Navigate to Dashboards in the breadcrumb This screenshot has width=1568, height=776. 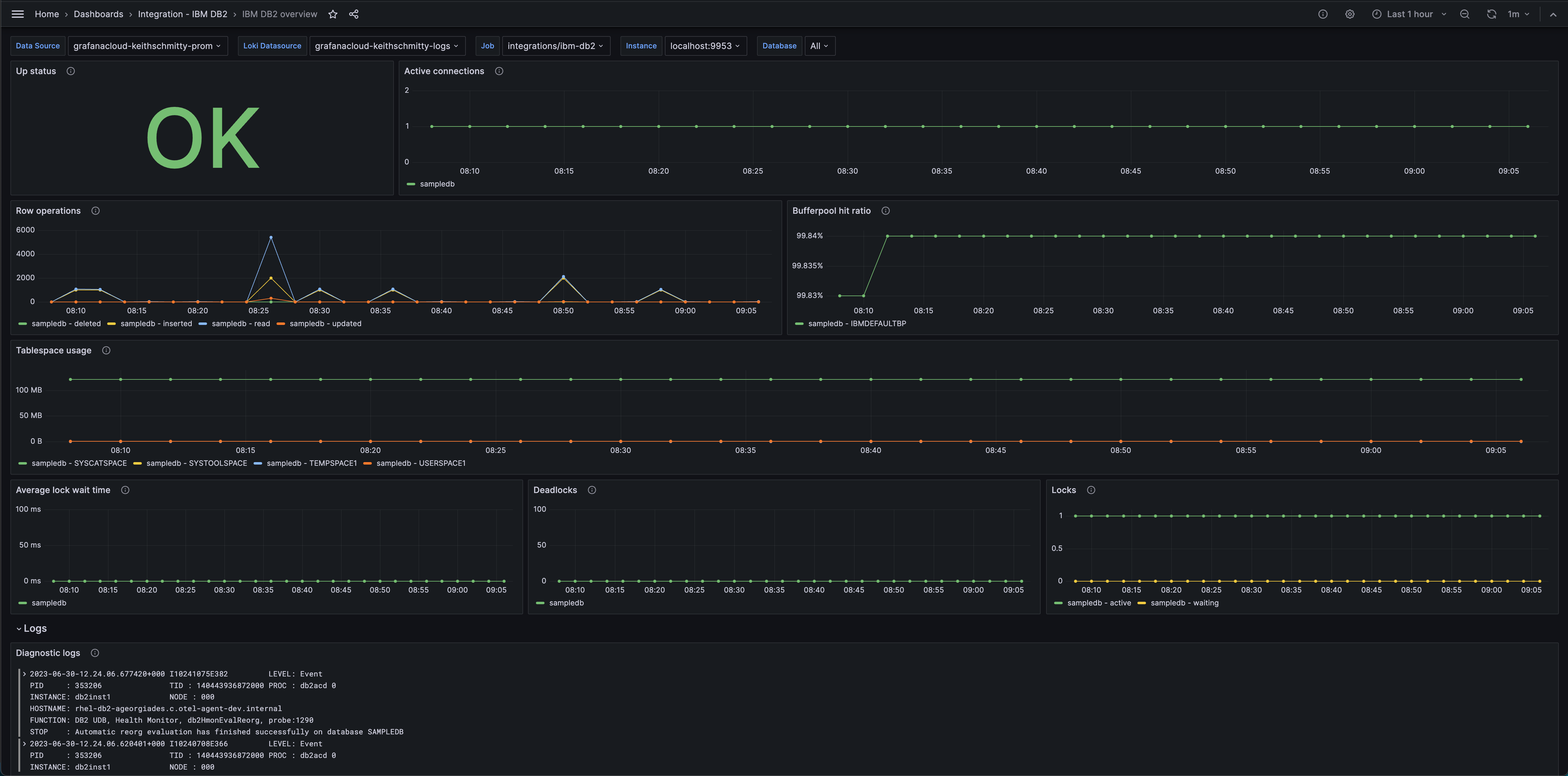coord(98,14)
